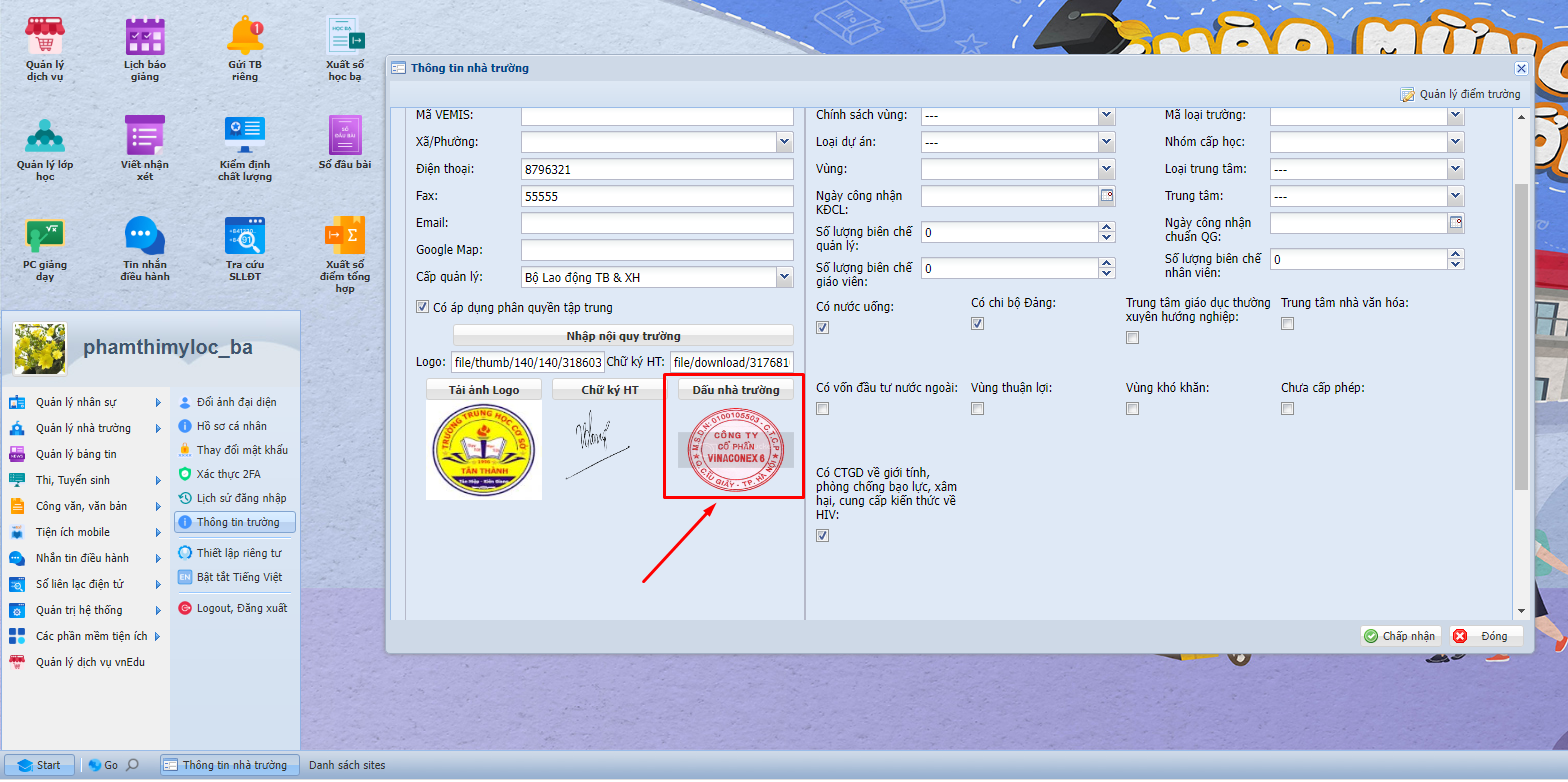Click the Email input field
The width and height of the screenshot is (1568, 782).
657,223
